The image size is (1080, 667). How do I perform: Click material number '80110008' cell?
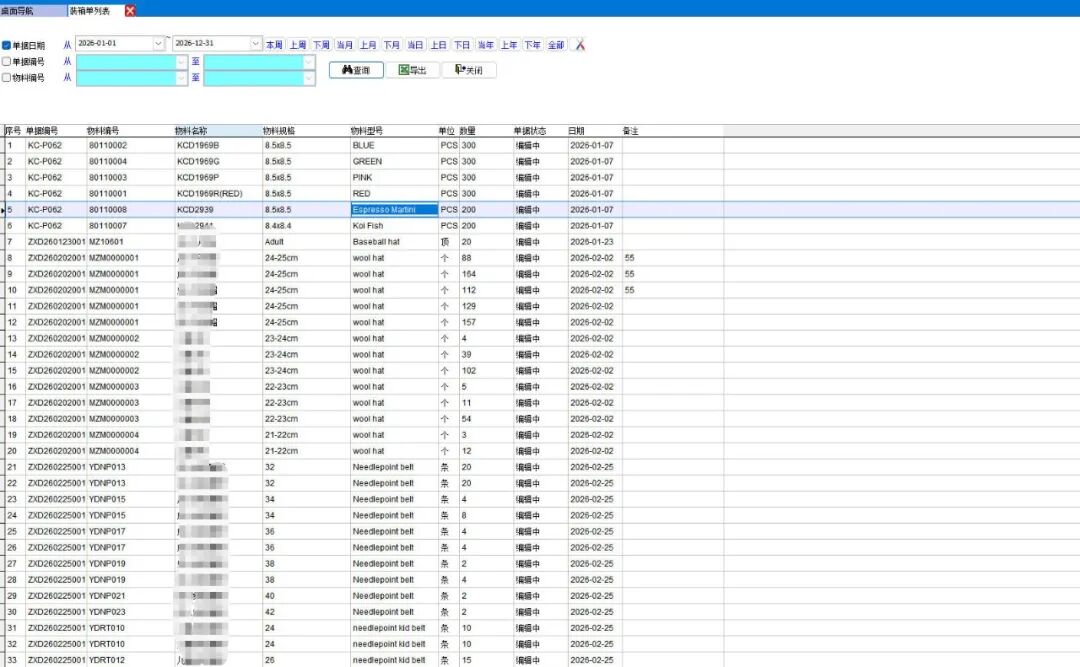(x=130, y=209)
